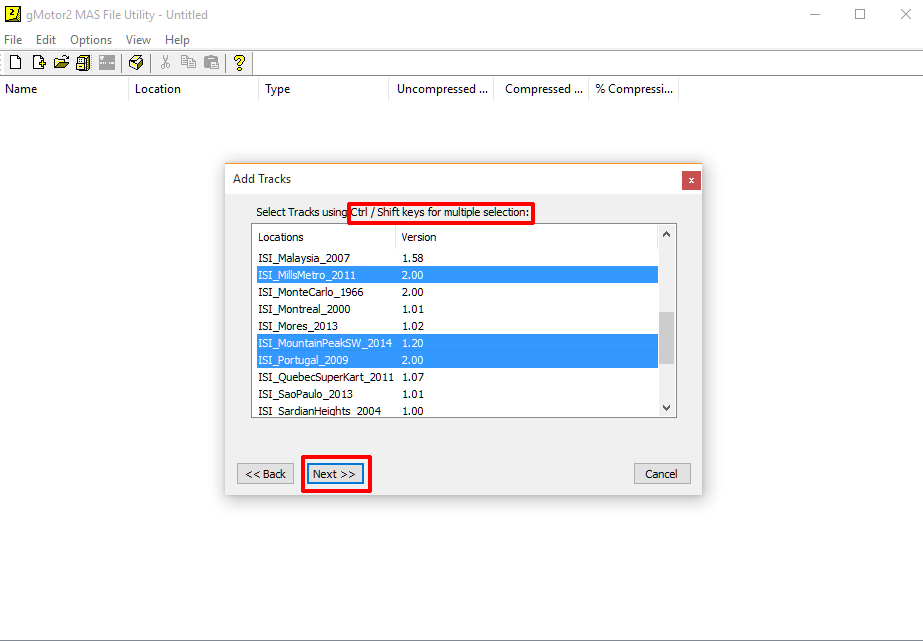Click the scroll down arrow in track list
This screenshot has height=641, width=923.
(x=666, y=407)
